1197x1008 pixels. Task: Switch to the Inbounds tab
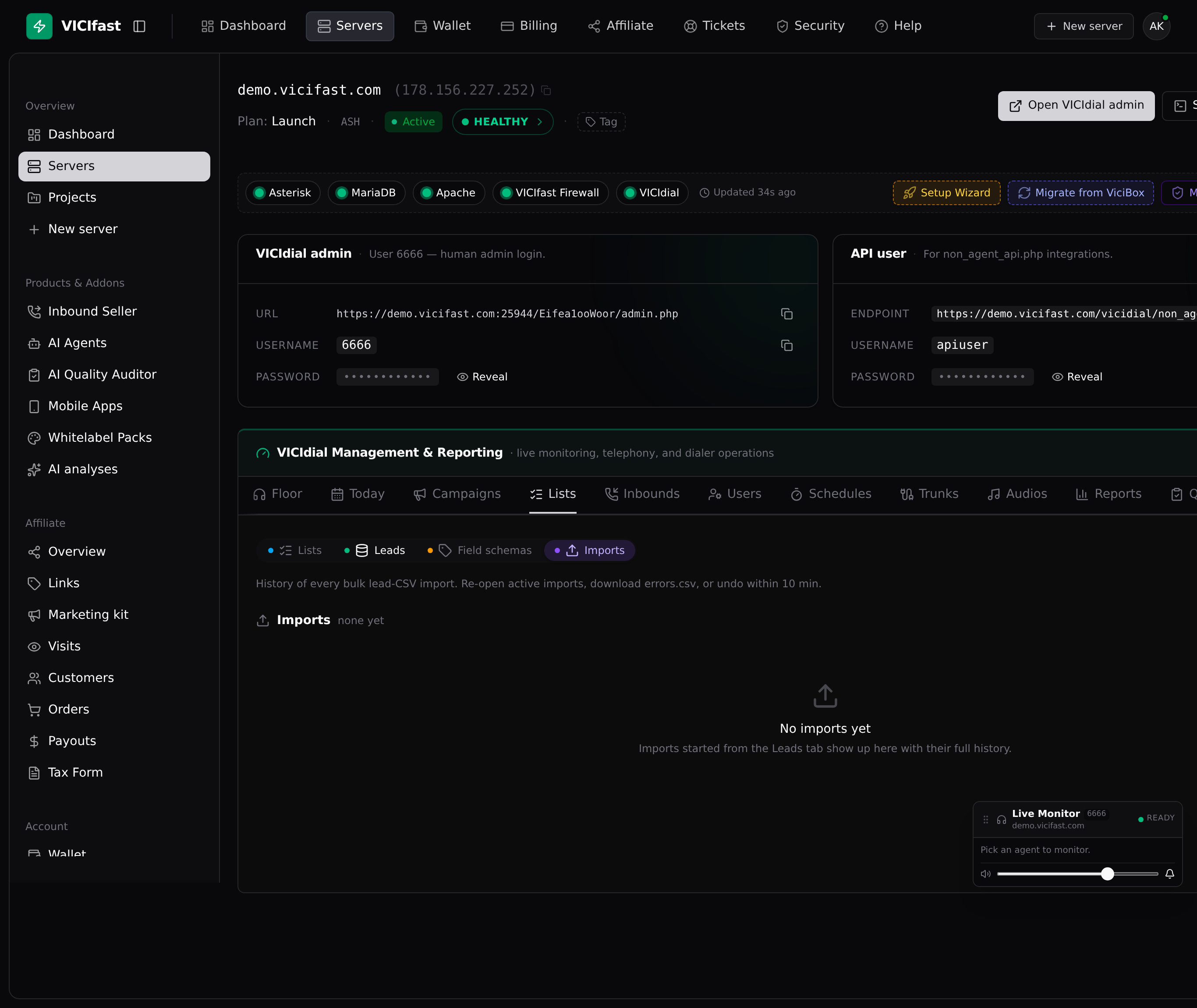(x=642, y=494)
